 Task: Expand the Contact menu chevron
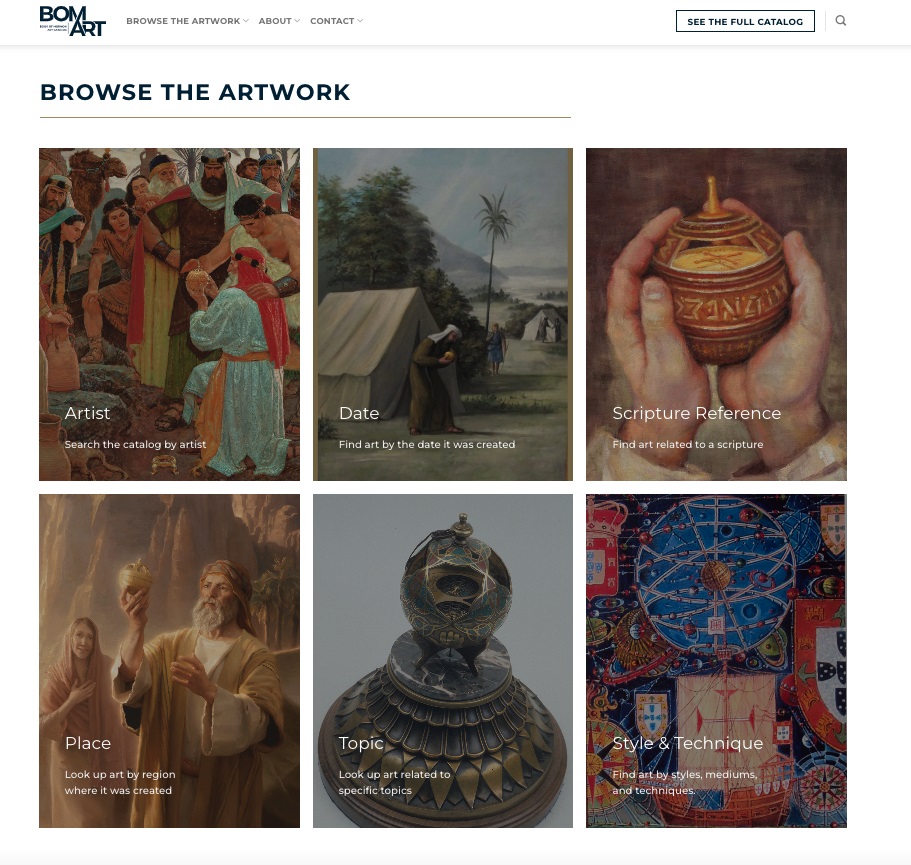pyautogui.click(x=360, y=21)
